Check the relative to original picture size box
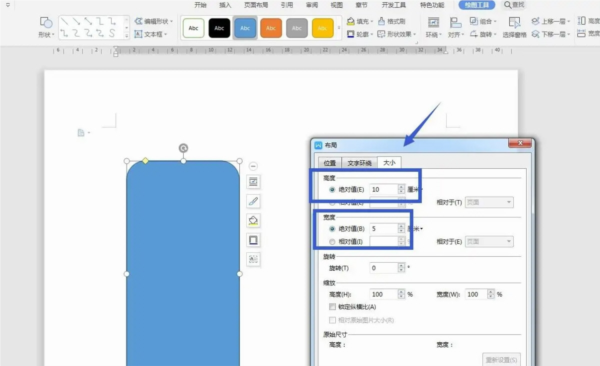Image resolution: width=600 pixels, height=366 pixels. tap(333, 320)
